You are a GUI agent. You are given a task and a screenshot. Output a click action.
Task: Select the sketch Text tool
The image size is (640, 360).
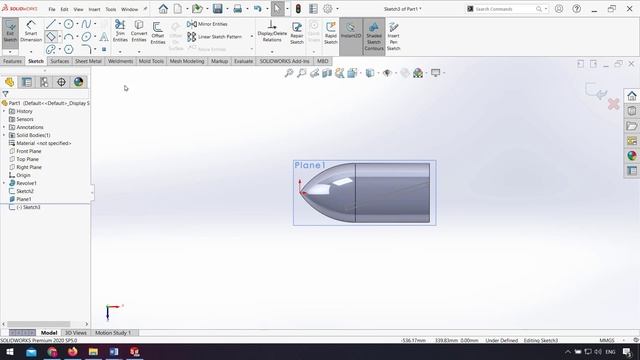[x=104, y=37]
